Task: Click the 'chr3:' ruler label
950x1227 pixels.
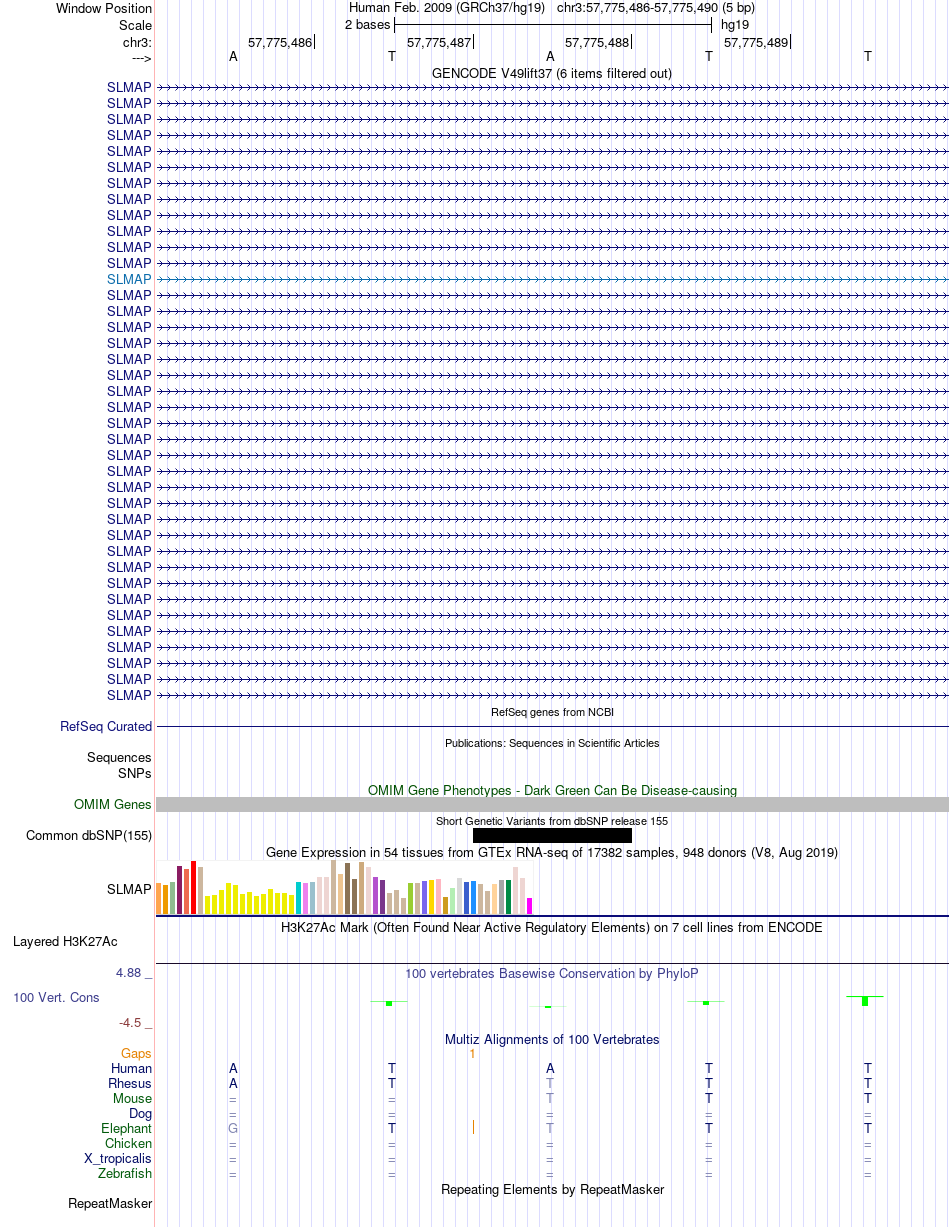Action: (137, 42)
